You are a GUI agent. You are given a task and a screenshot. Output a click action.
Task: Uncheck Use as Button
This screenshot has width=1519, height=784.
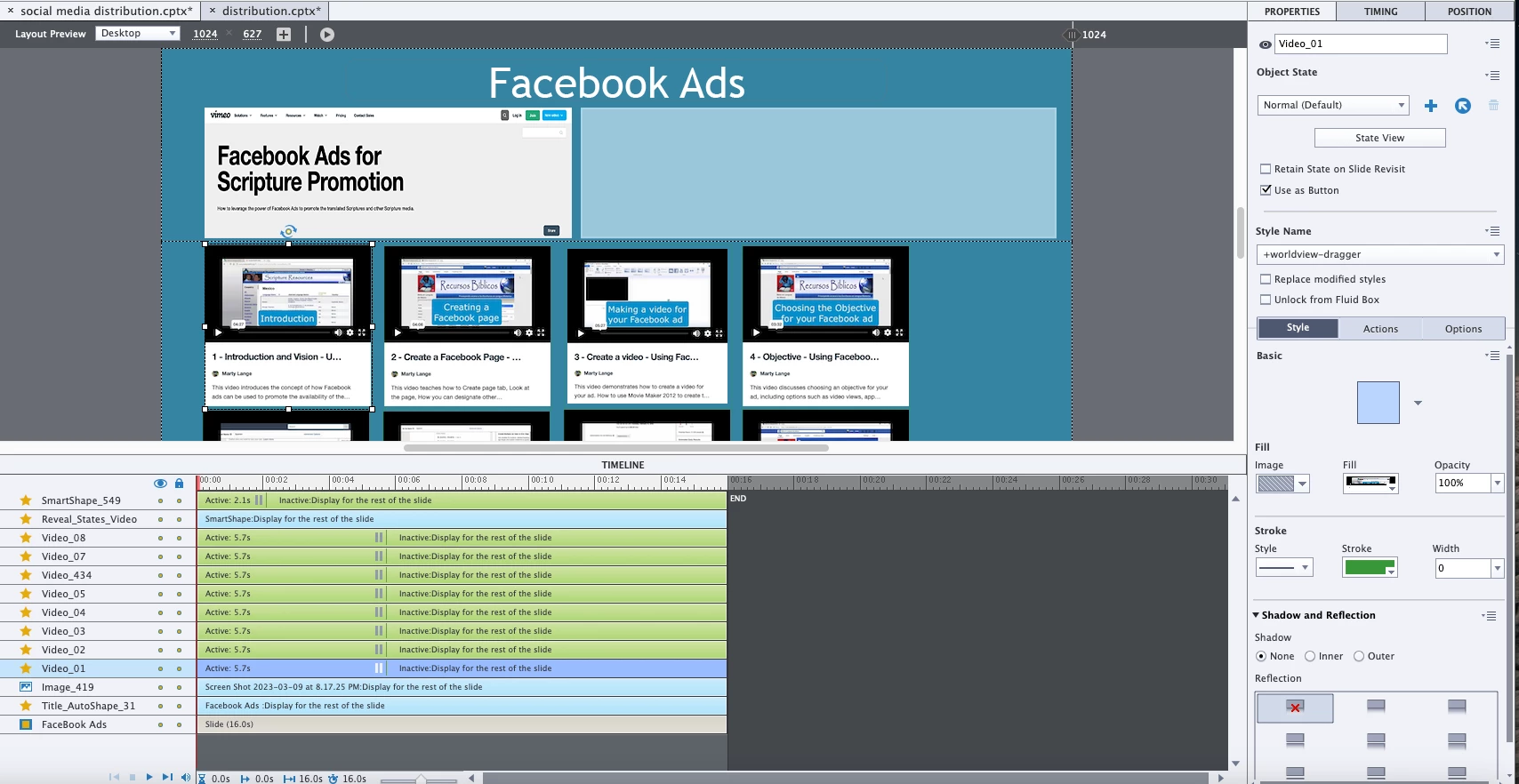point(1266,190)
